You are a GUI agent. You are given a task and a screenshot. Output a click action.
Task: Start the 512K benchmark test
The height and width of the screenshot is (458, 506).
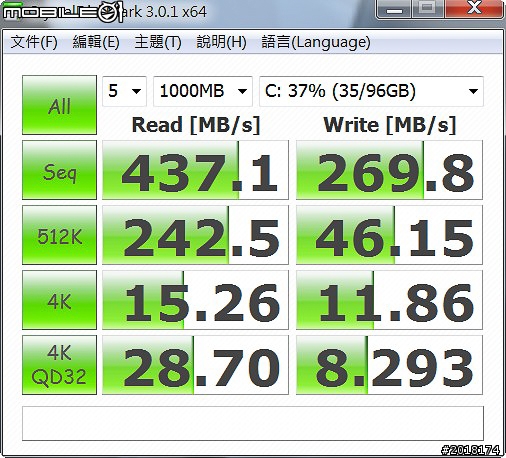[x=59, y=235]
